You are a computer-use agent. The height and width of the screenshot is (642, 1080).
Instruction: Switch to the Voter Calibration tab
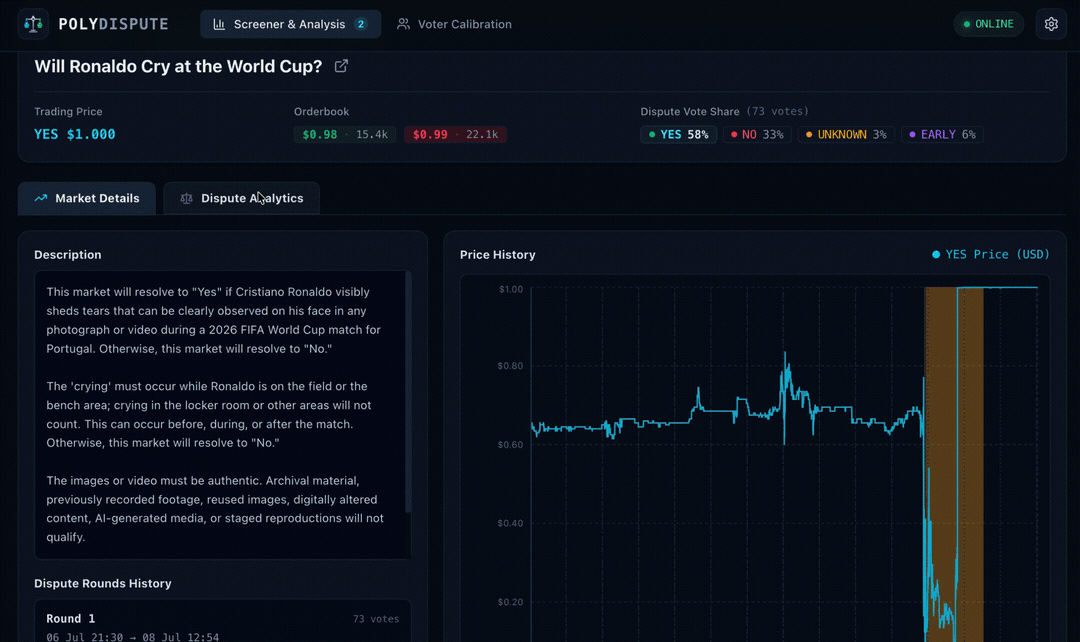point(455,24)
